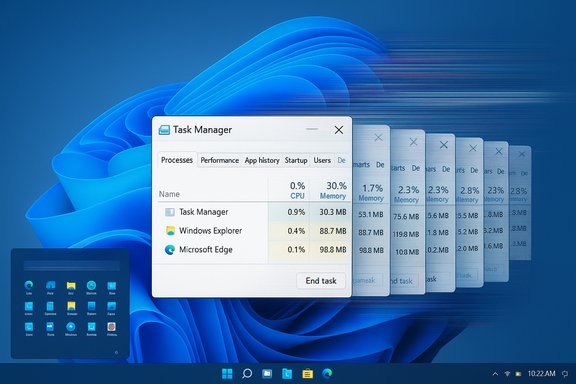Close the front Task Manager window
Image resolution: width=576 pixels, height=384 pixels.
pos(339,130)
